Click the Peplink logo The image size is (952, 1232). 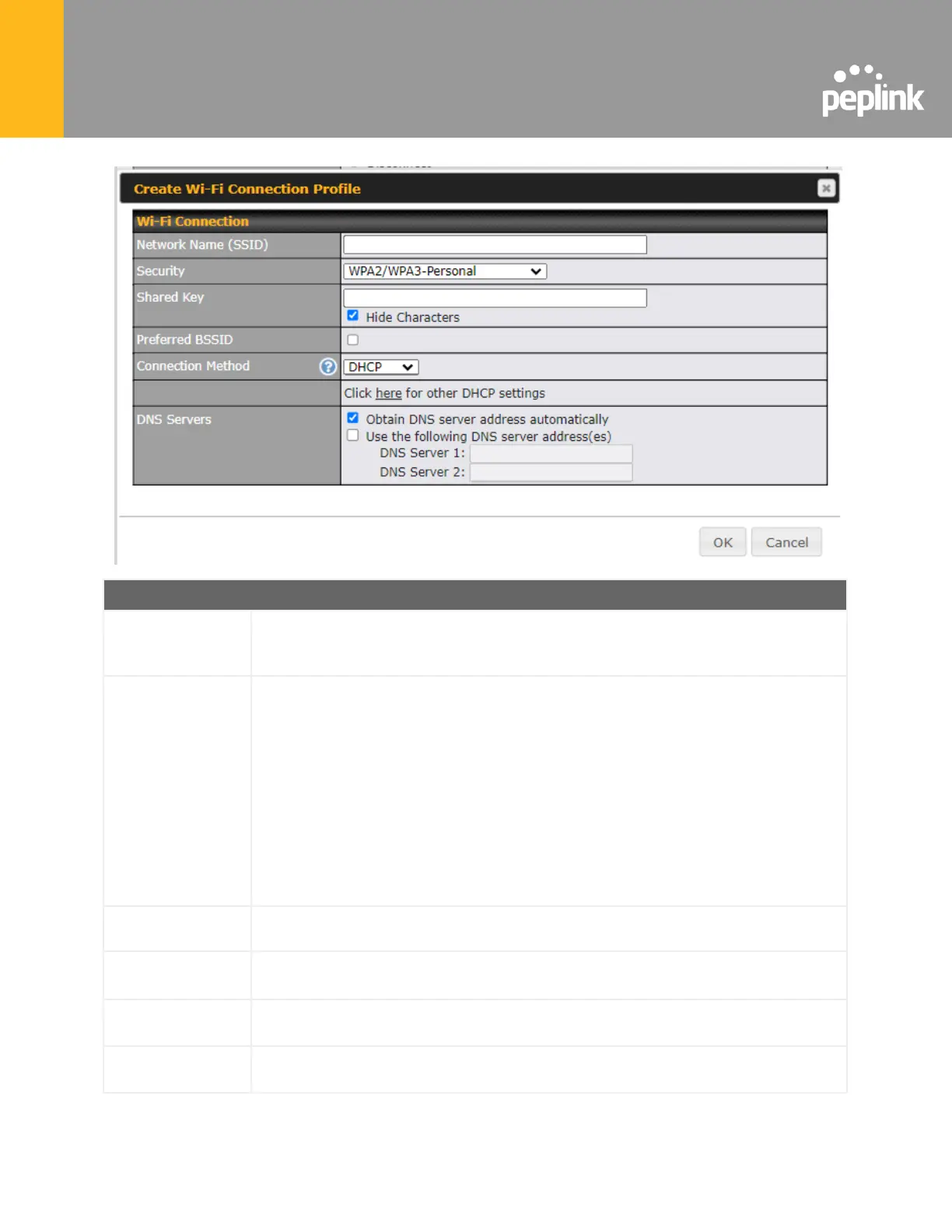coord(873,90)
